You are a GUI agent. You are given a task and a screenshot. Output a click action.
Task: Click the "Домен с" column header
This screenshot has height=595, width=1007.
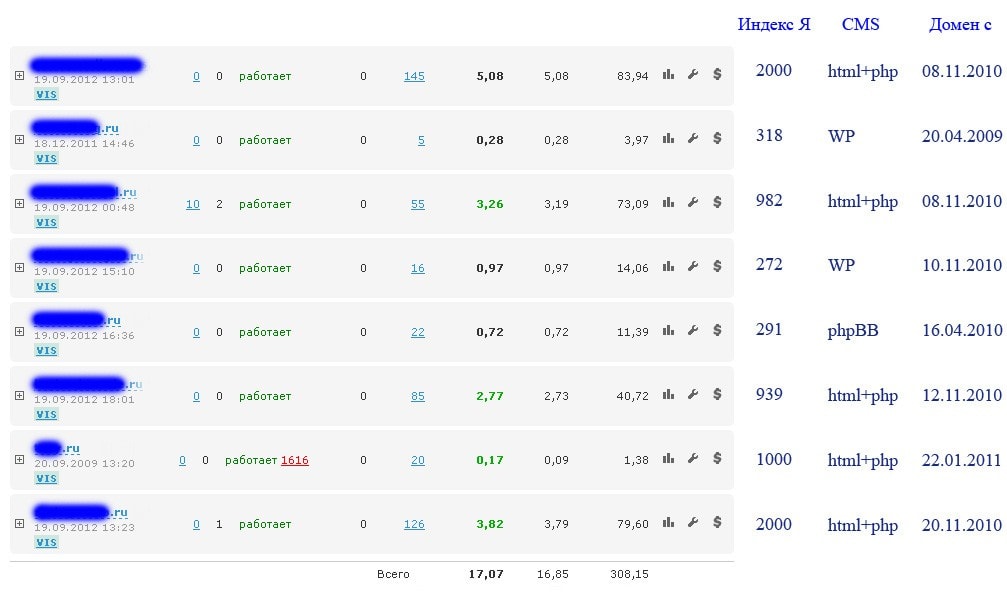(x=960, y=25)
